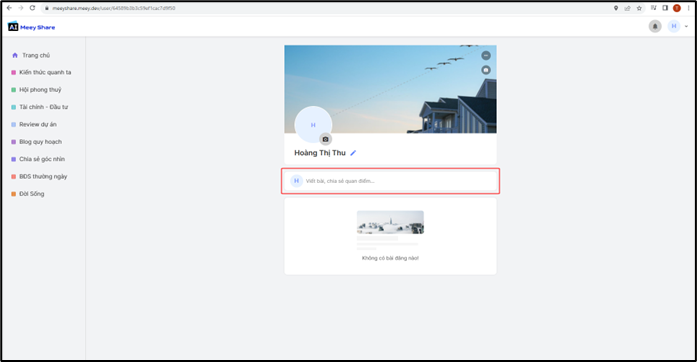Click the Viết bài, chia sẻ quan điểm field

click(x=390, y=181)
